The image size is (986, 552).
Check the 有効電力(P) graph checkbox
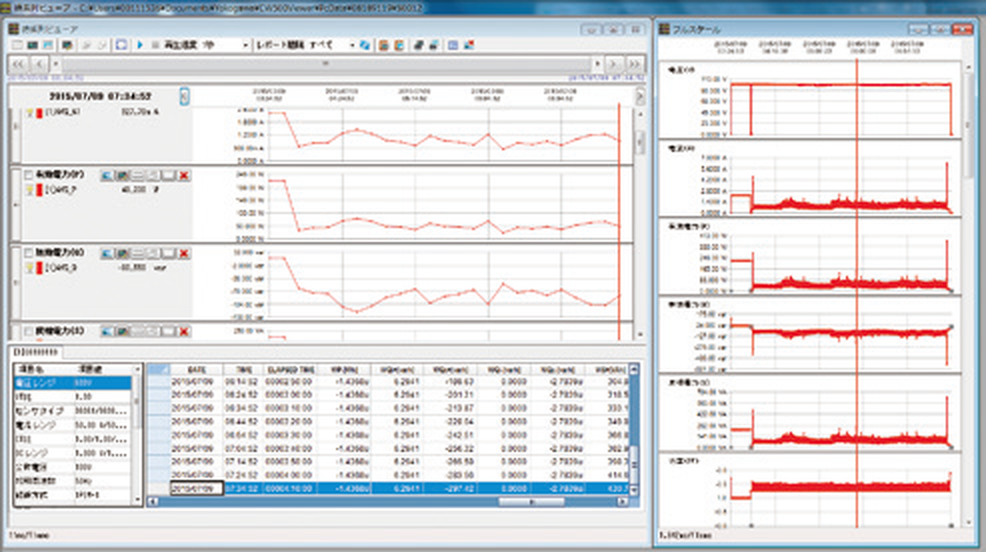(28, 175)
